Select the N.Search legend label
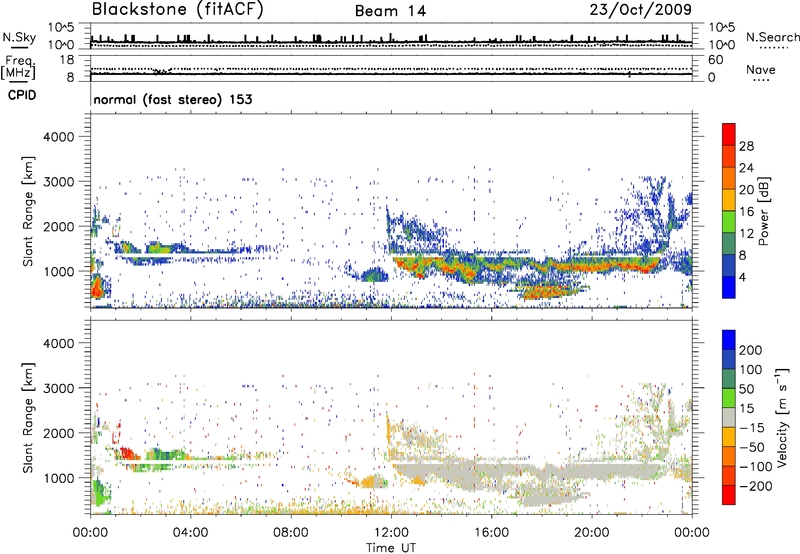The width and height of the screenshot is (800, 554). [772, 37]
